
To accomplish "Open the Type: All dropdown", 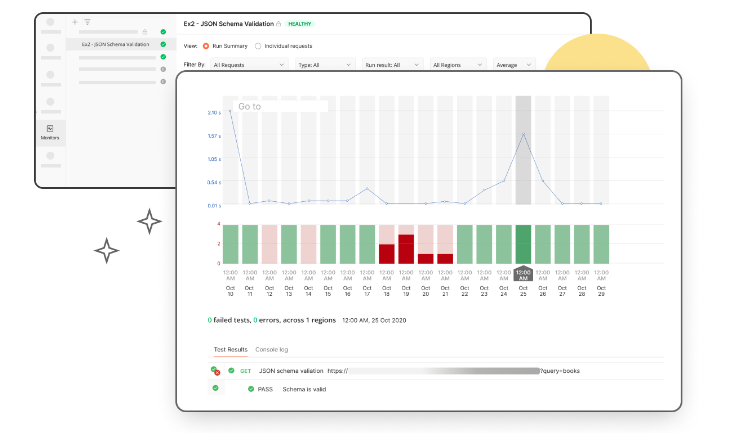I will [324, 65].
